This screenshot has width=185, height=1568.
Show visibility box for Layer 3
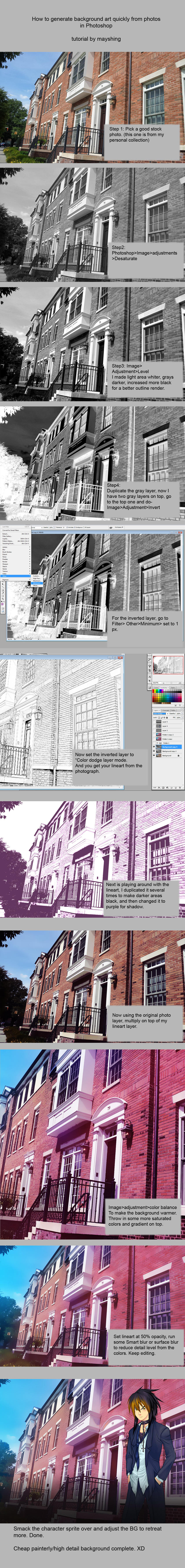(x=154, y=730)
